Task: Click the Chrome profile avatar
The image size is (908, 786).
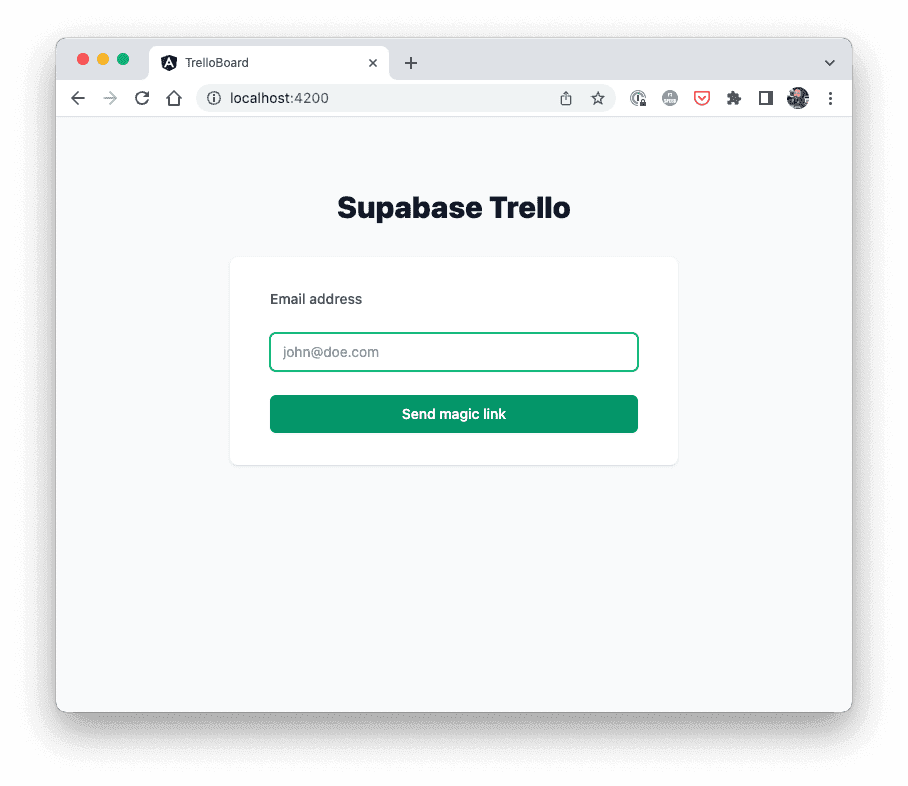Action: coord(798,98)
